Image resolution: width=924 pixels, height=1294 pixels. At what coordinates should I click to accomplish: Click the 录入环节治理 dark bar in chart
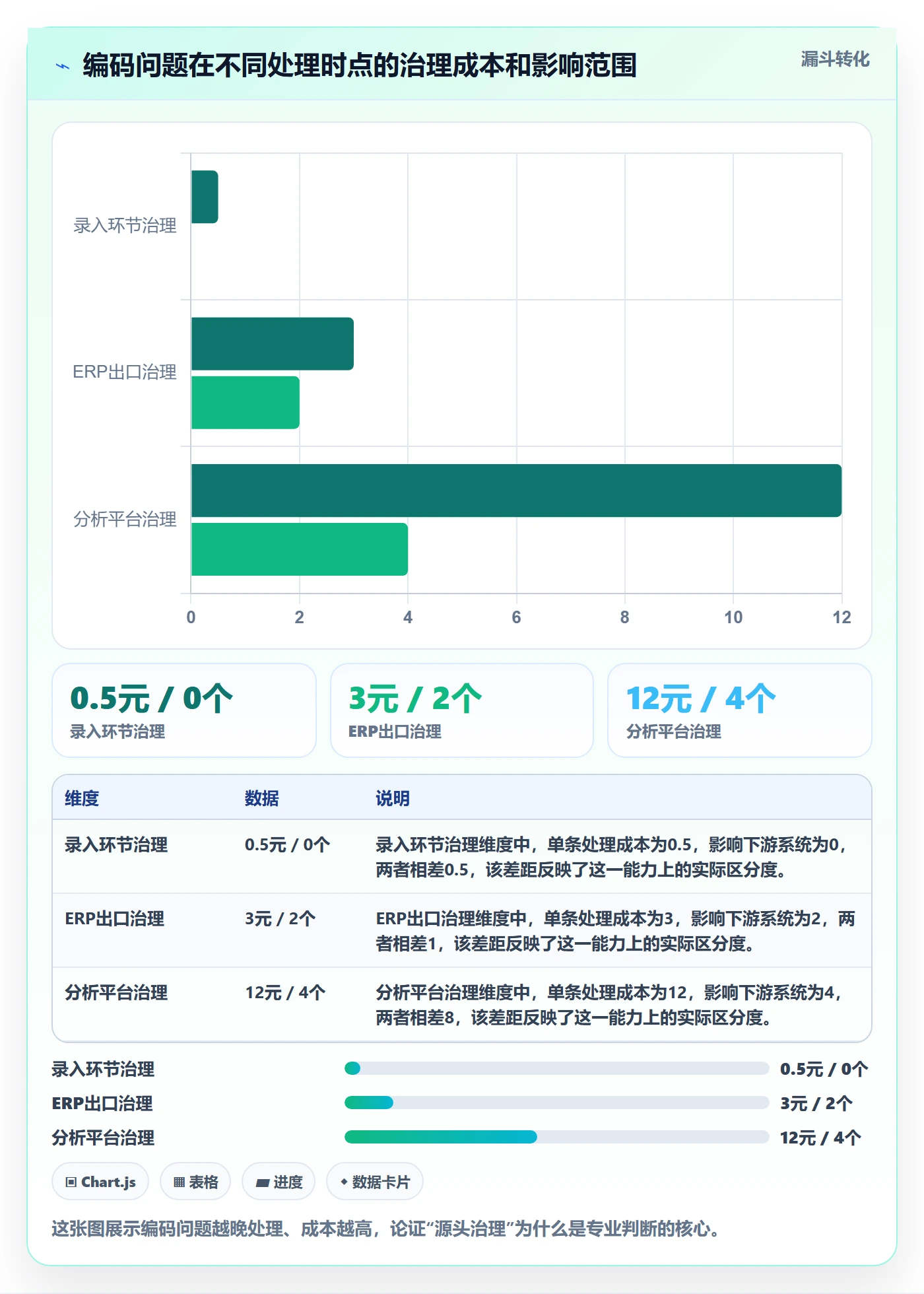(x=205, y=197)
